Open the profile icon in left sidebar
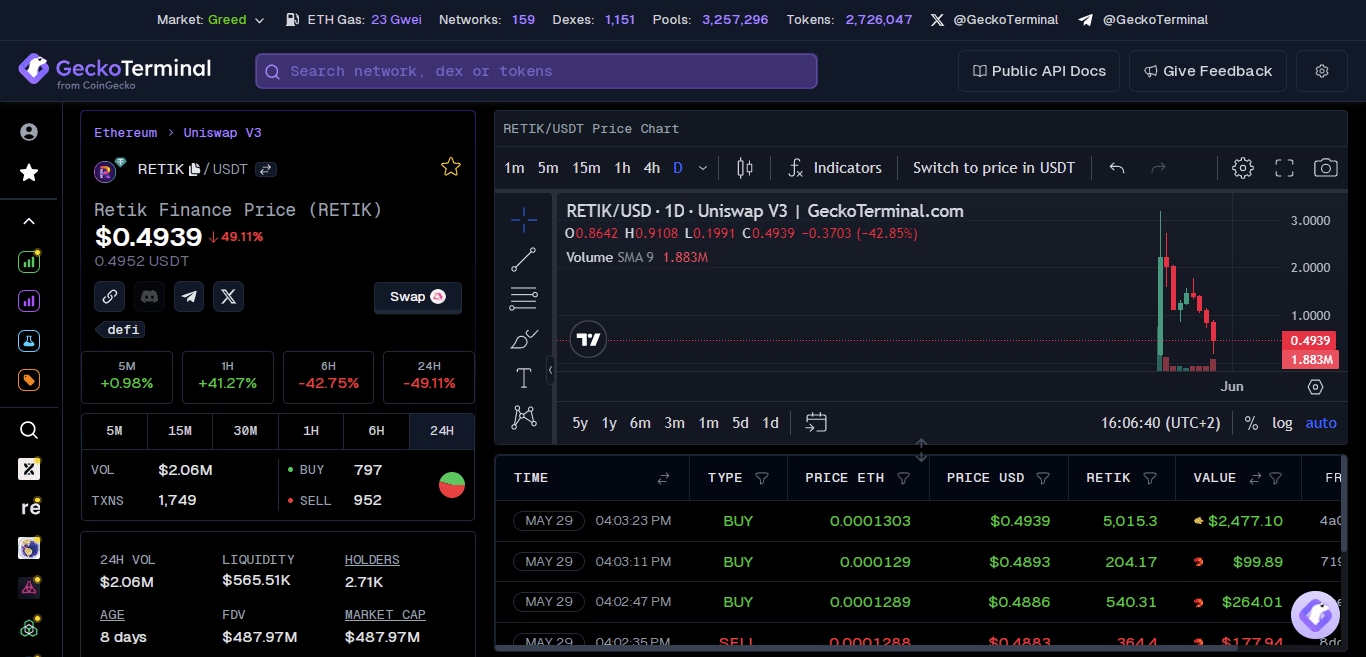The height and width of the screenshot is (657, 1366). [x=29, y=132]
